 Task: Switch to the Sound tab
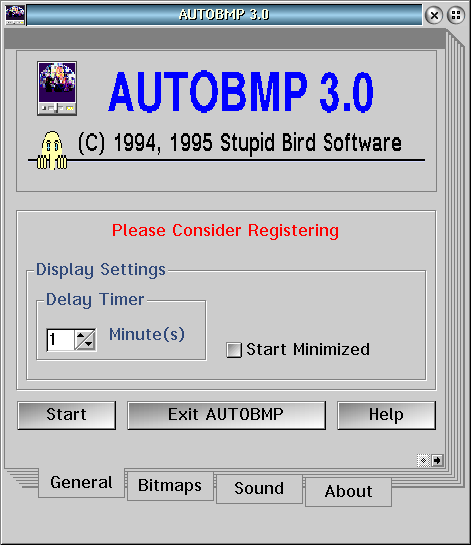[x=259, y=488]
